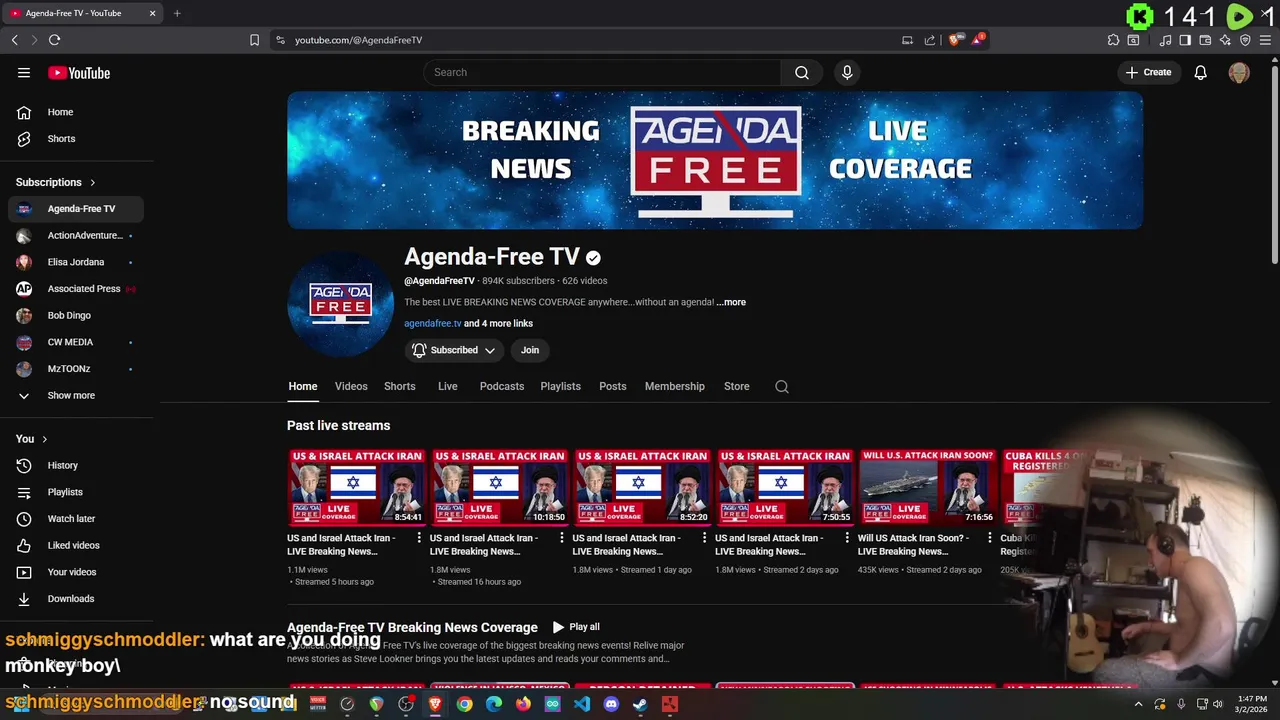Click the channel profile avatar

point(340,303)
